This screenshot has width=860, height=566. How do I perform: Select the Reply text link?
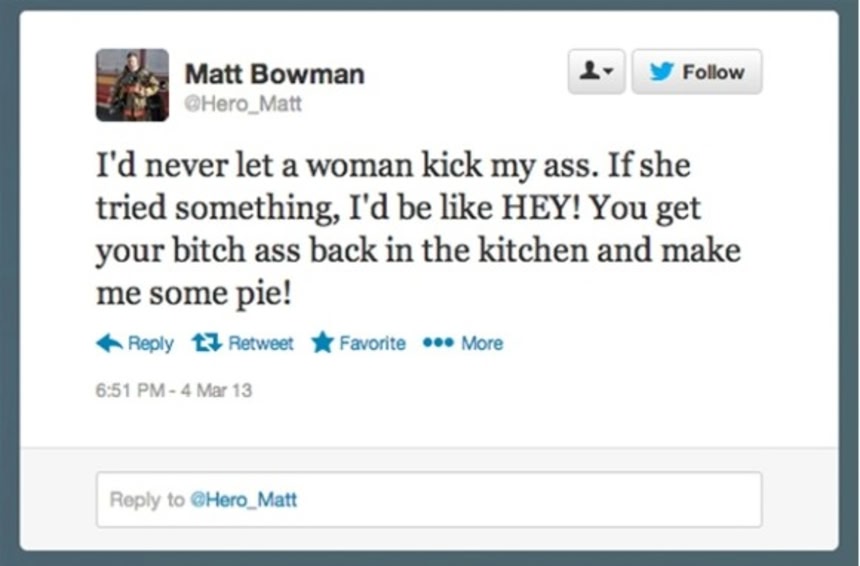point(151,343)
